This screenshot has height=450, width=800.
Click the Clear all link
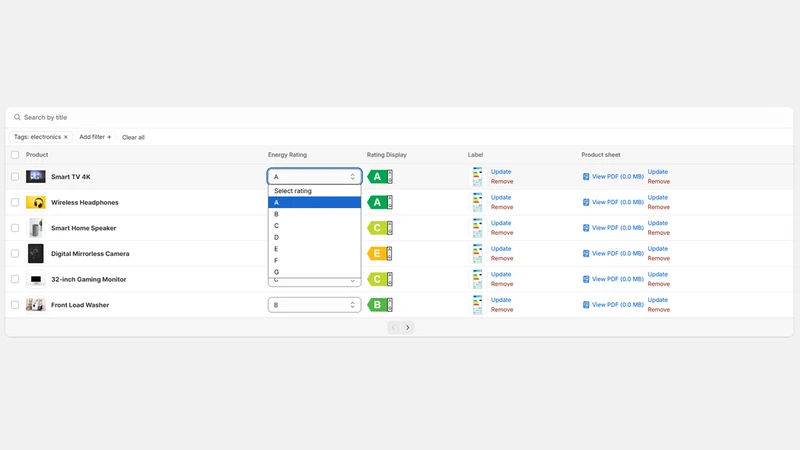[133, 137]
